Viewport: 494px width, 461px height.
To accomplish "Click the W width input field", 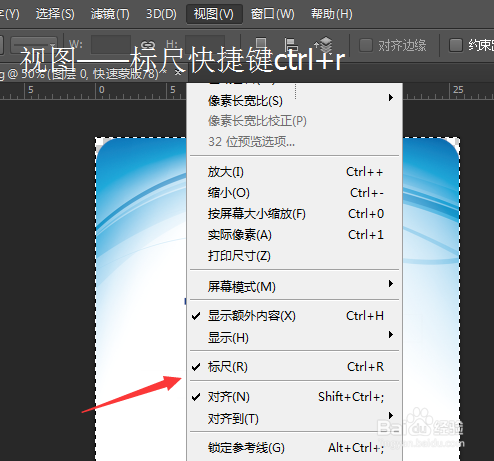I will click(111, 45).
